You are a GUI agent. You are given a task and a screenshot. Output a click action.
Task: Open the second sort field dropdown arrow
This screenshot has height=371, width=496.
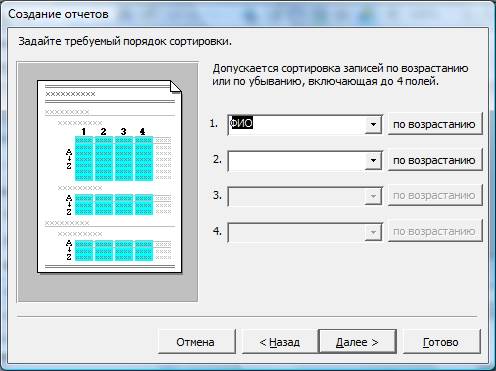[x=373, y=160]
